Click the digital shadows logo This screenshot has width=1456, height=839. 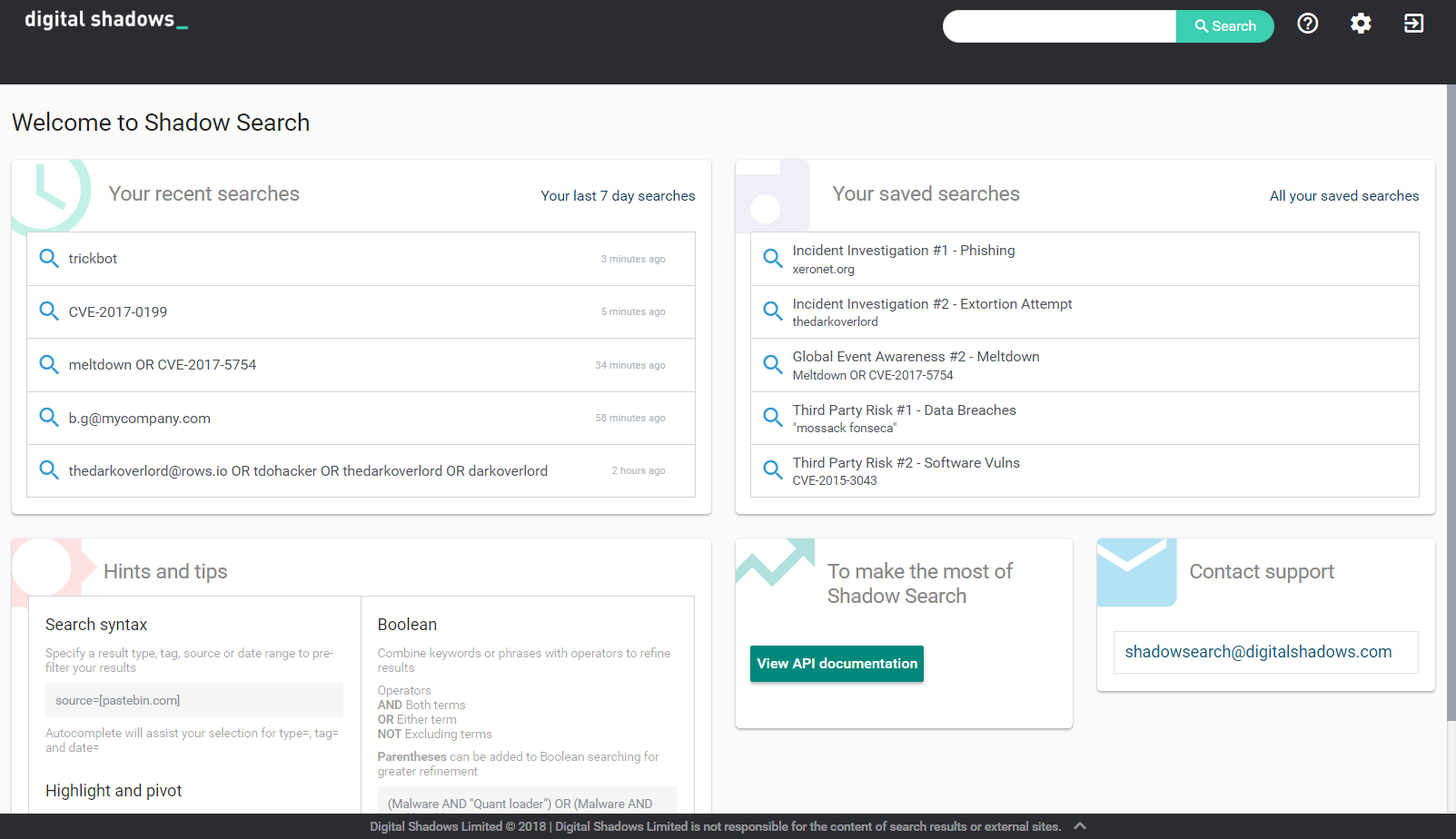pos(106,19)
